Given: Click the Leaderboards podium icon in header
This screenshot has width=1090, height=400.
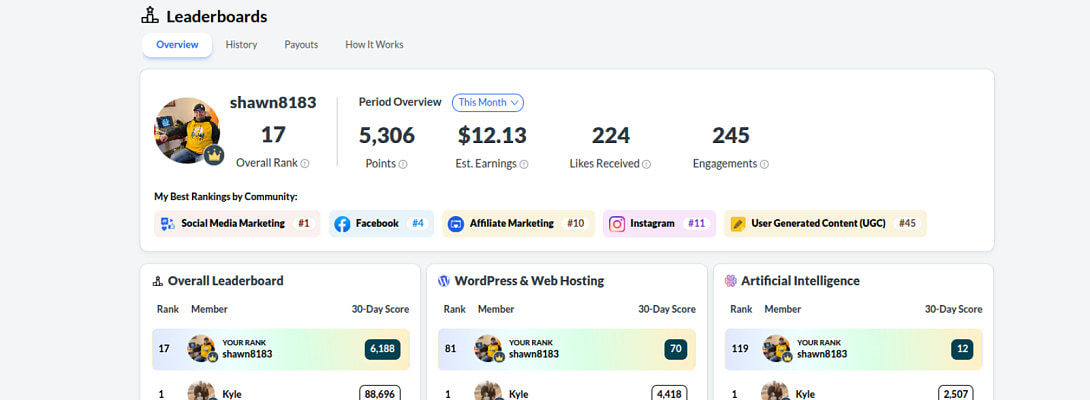Looking at the screenshot, I should point(150,16).
